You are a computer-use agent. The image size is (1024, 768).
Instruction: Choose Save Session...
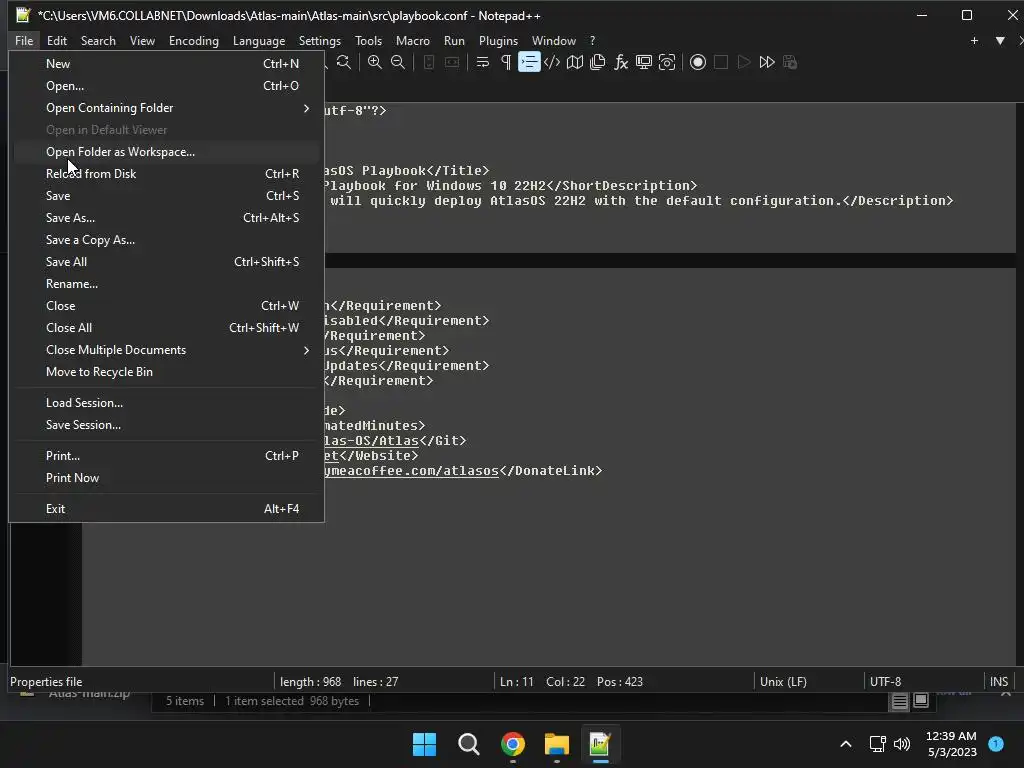tap(167, 425)
